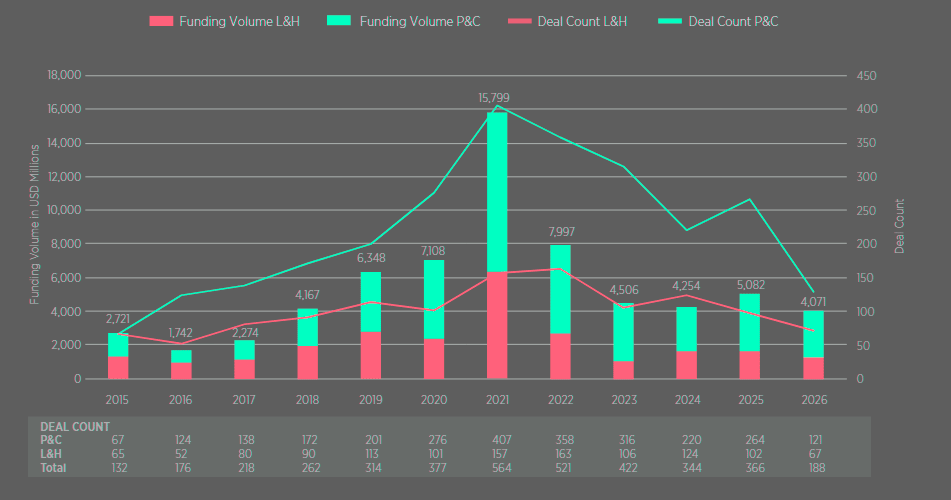Select the 2022 bar labeled 7,997
Viewport: 951px width, 500px height.
tap(560, 312)
